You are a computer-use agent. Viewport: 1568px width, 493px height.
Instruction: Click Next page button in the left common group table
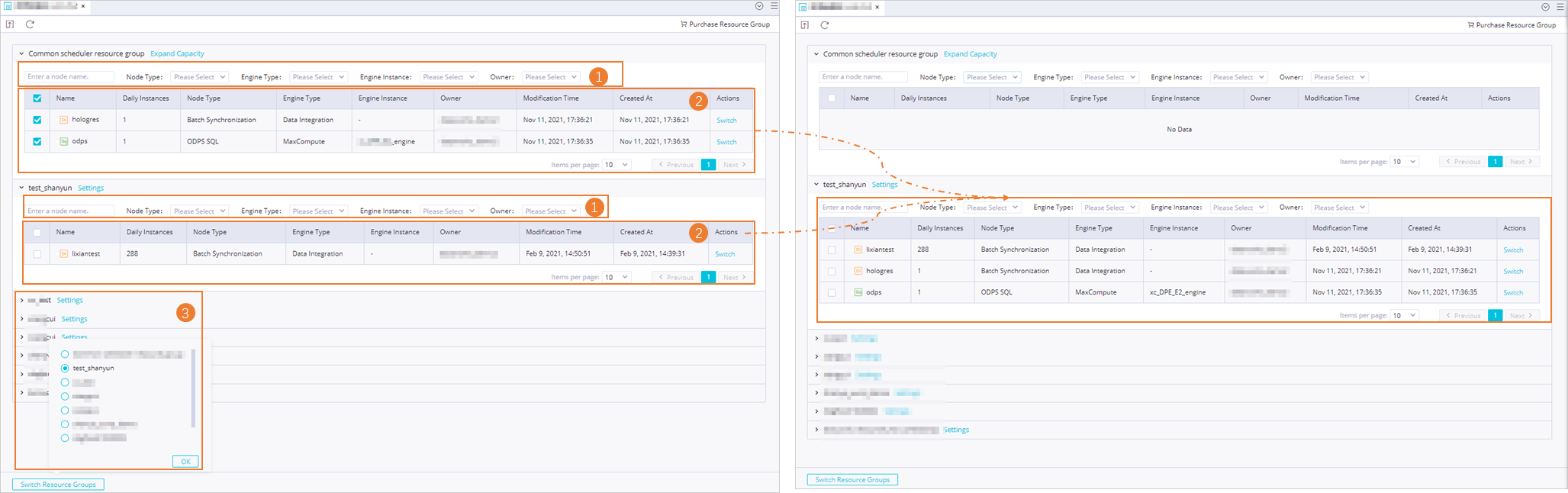tap(734, 165)
